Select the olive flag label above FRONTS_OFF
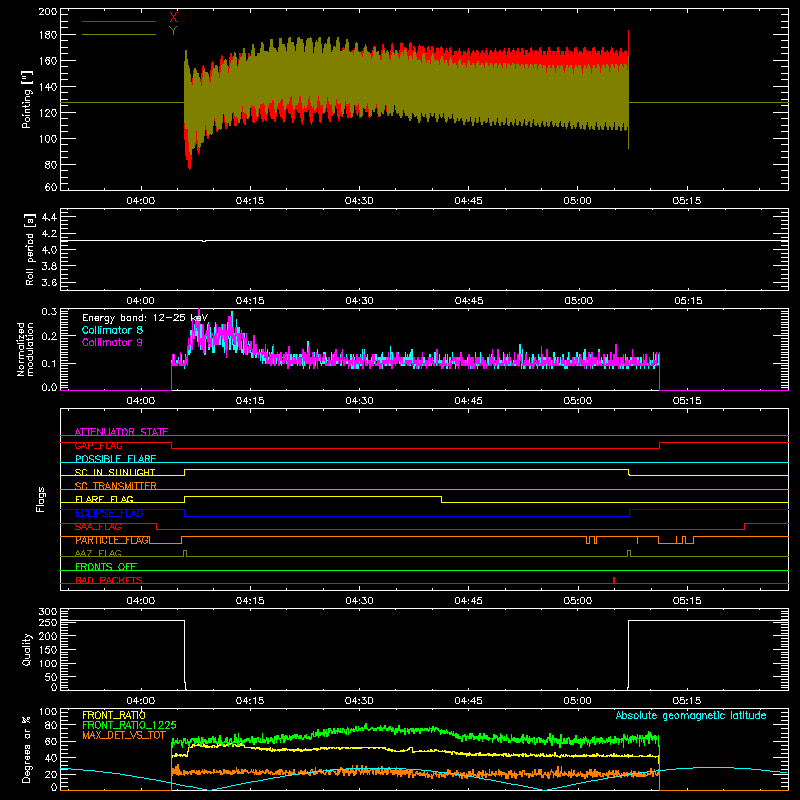Image resolution: width=800 pixels, height=800 pixels. (x=98, y=553)
